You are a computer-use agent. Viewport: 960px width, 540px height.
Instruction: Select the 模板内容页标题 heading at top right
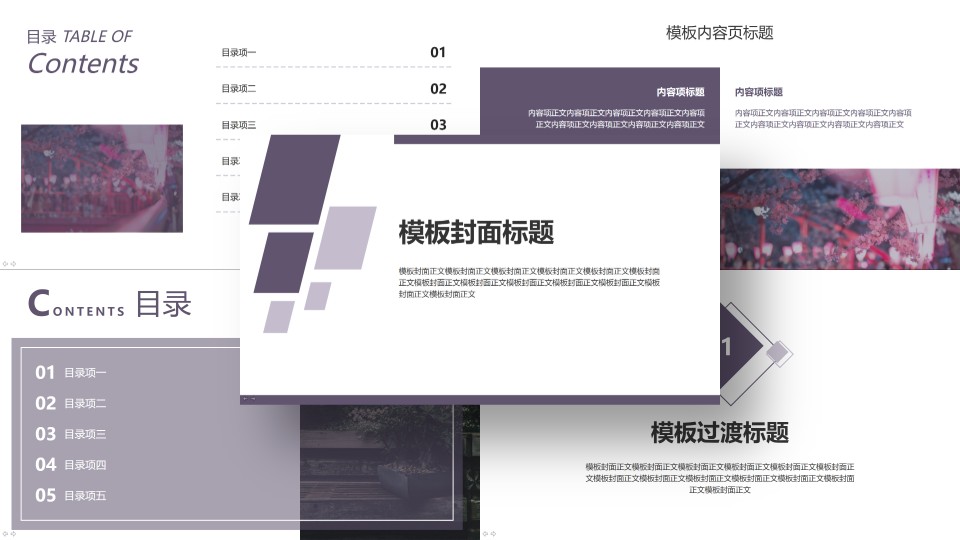[719, 32]
